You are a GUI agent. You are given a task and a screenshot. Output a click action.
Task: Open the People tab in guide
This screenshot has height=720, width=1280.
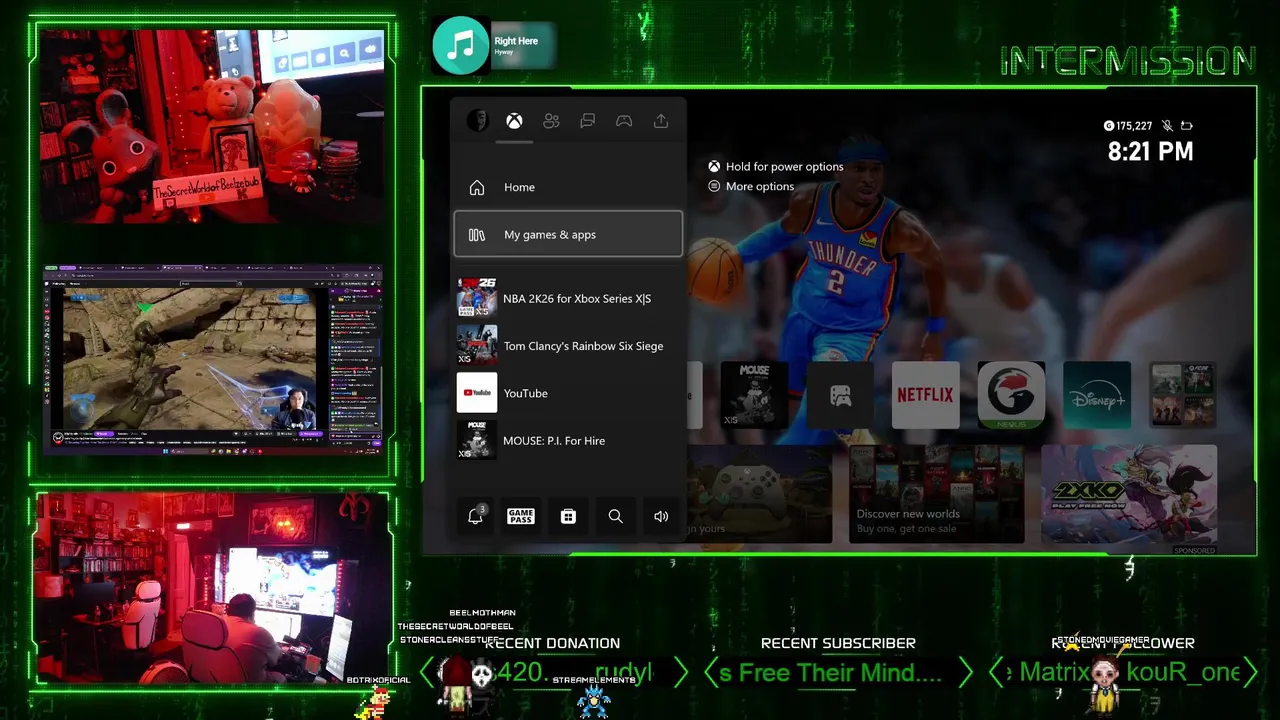pyautogui.click(x=551, y=121)
